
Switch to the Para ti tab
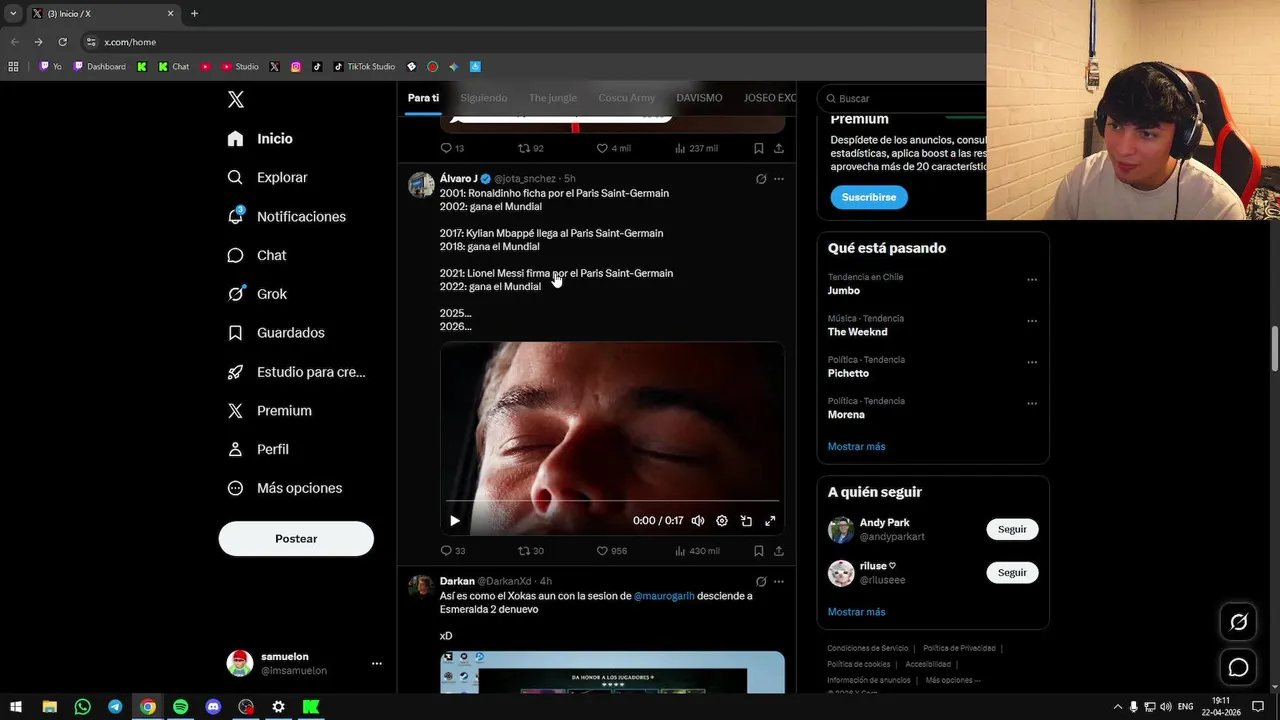[x=423, y=98]
